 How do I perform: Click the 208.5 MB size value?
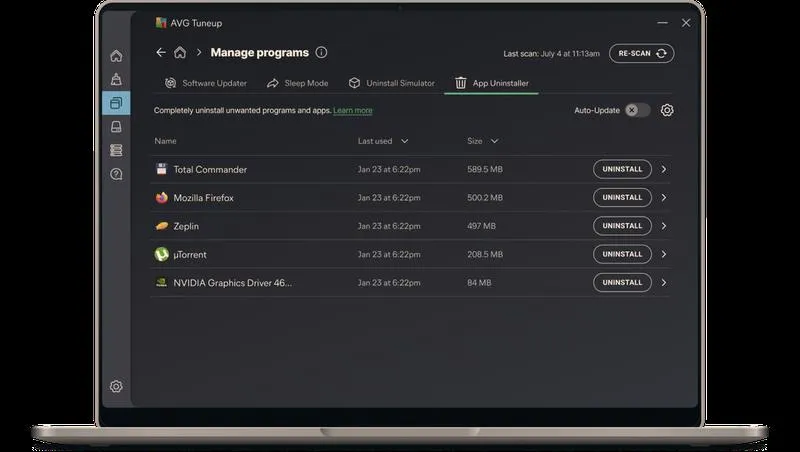485,254
